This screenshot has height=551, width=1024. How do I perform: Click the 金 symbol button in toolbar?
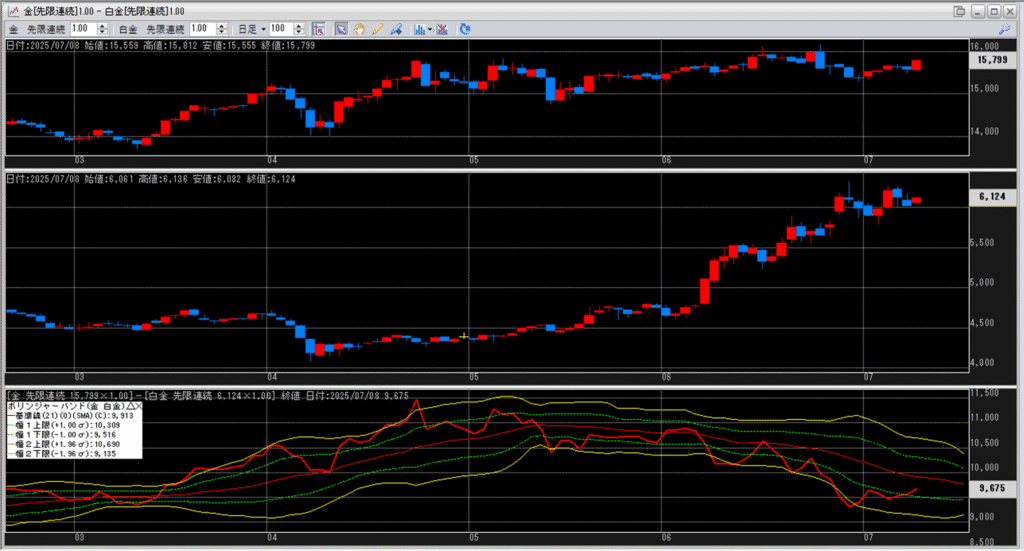tap(14, 29)
